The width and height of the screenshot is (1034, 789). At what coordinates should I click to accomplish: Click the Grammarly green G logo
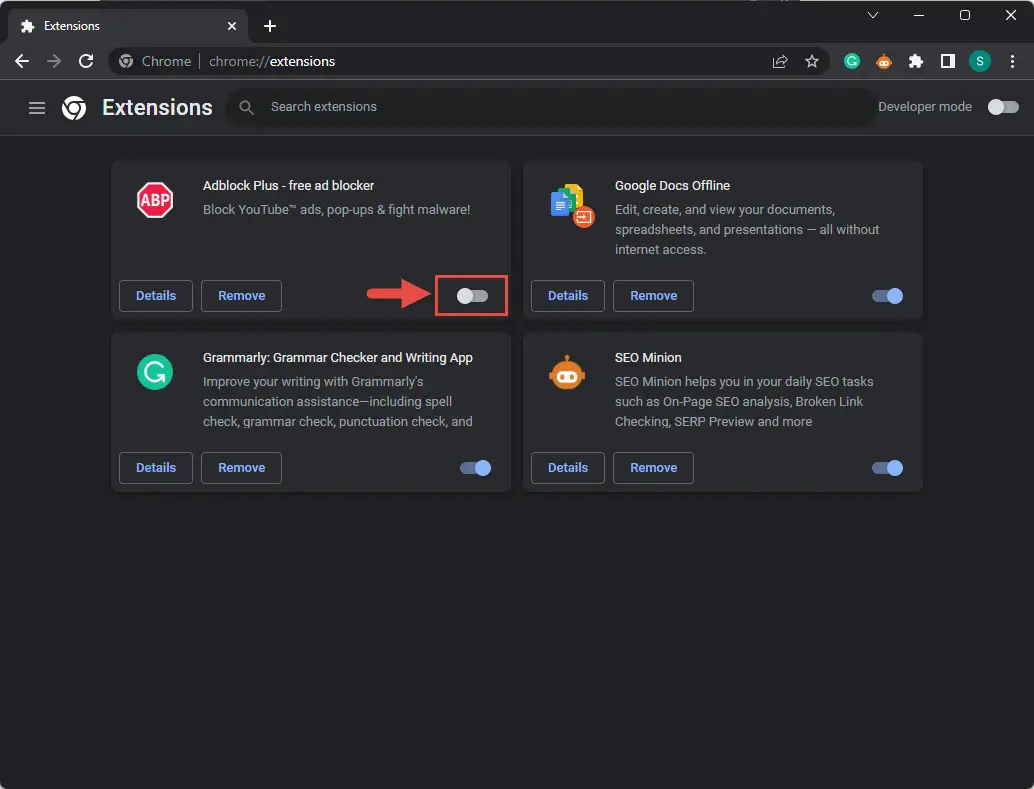pos(155,372)
